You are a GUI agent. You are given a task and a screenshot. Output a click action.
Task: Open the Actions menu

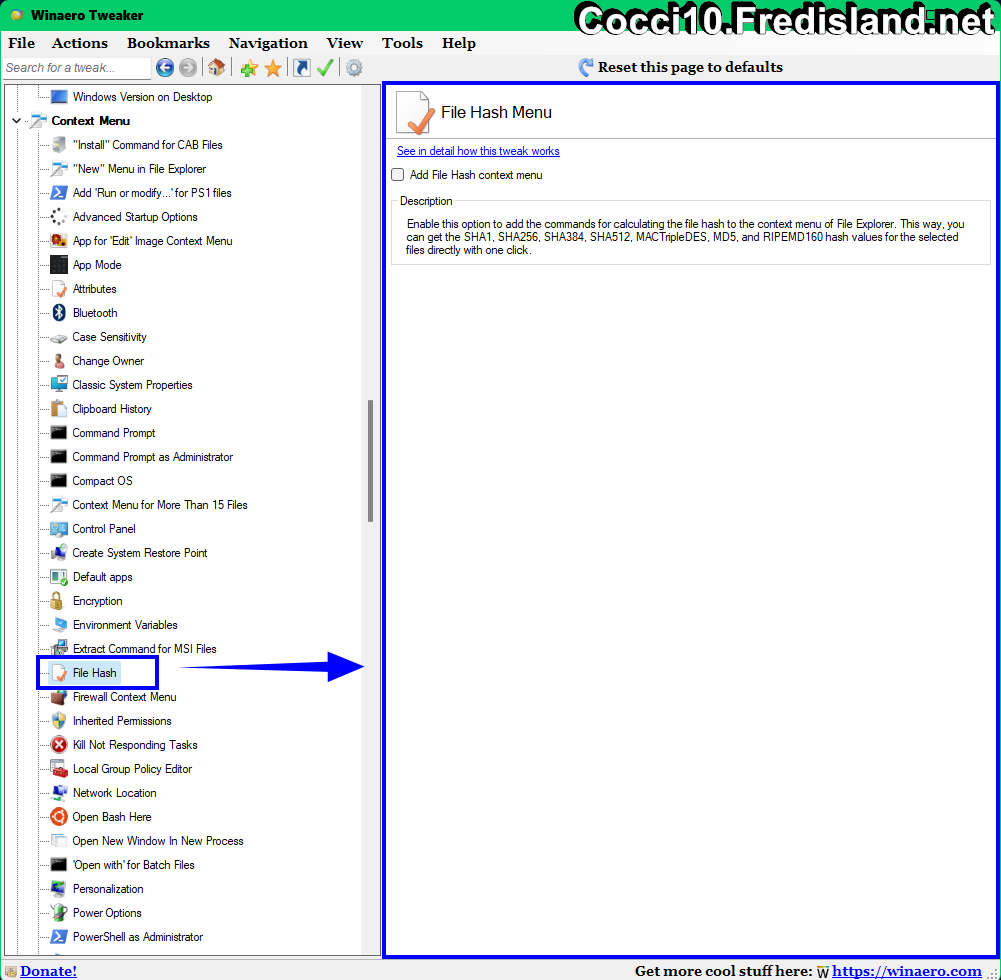point(80,43)
